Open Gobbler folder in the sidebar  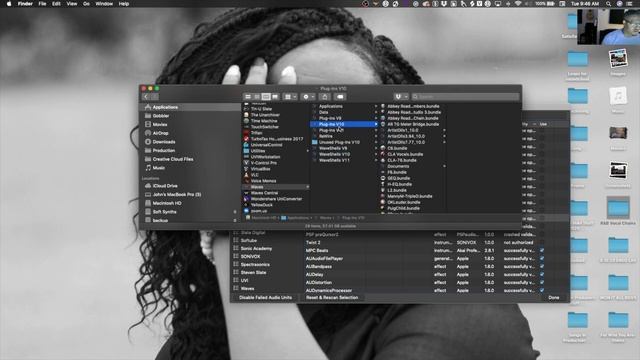160,116
